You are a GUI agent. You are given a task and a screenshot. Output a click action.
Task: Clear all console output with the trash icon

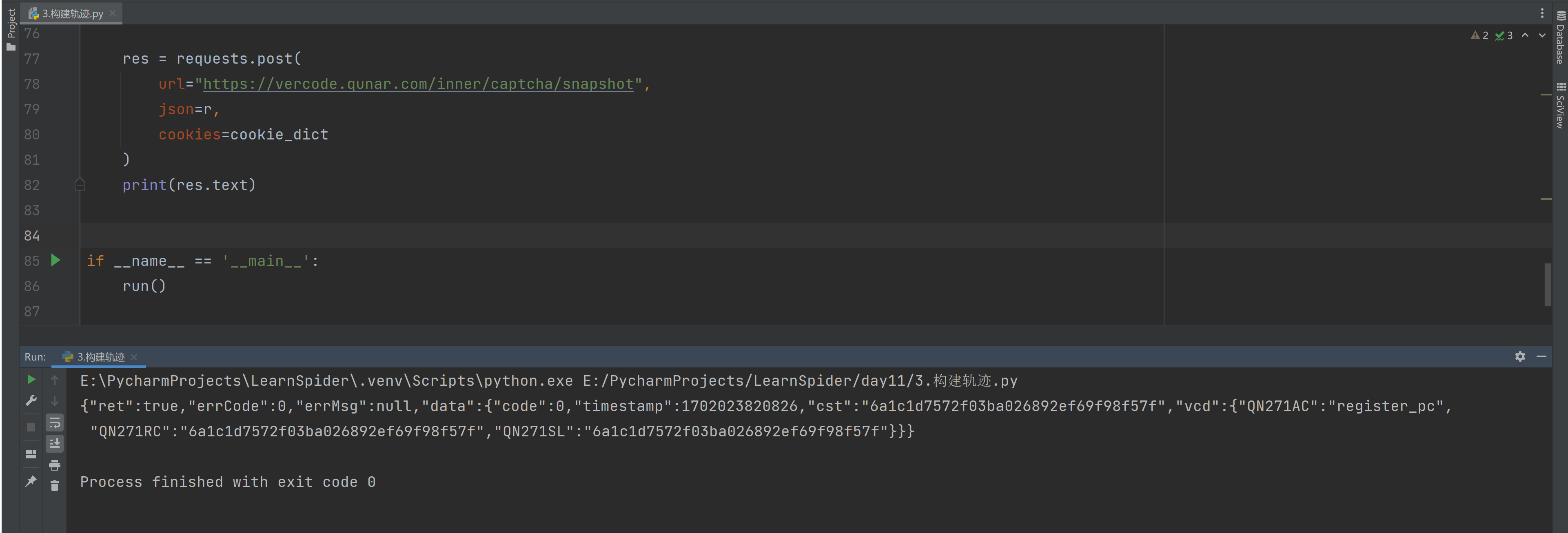pyautogui.click(x=55, y=486)
